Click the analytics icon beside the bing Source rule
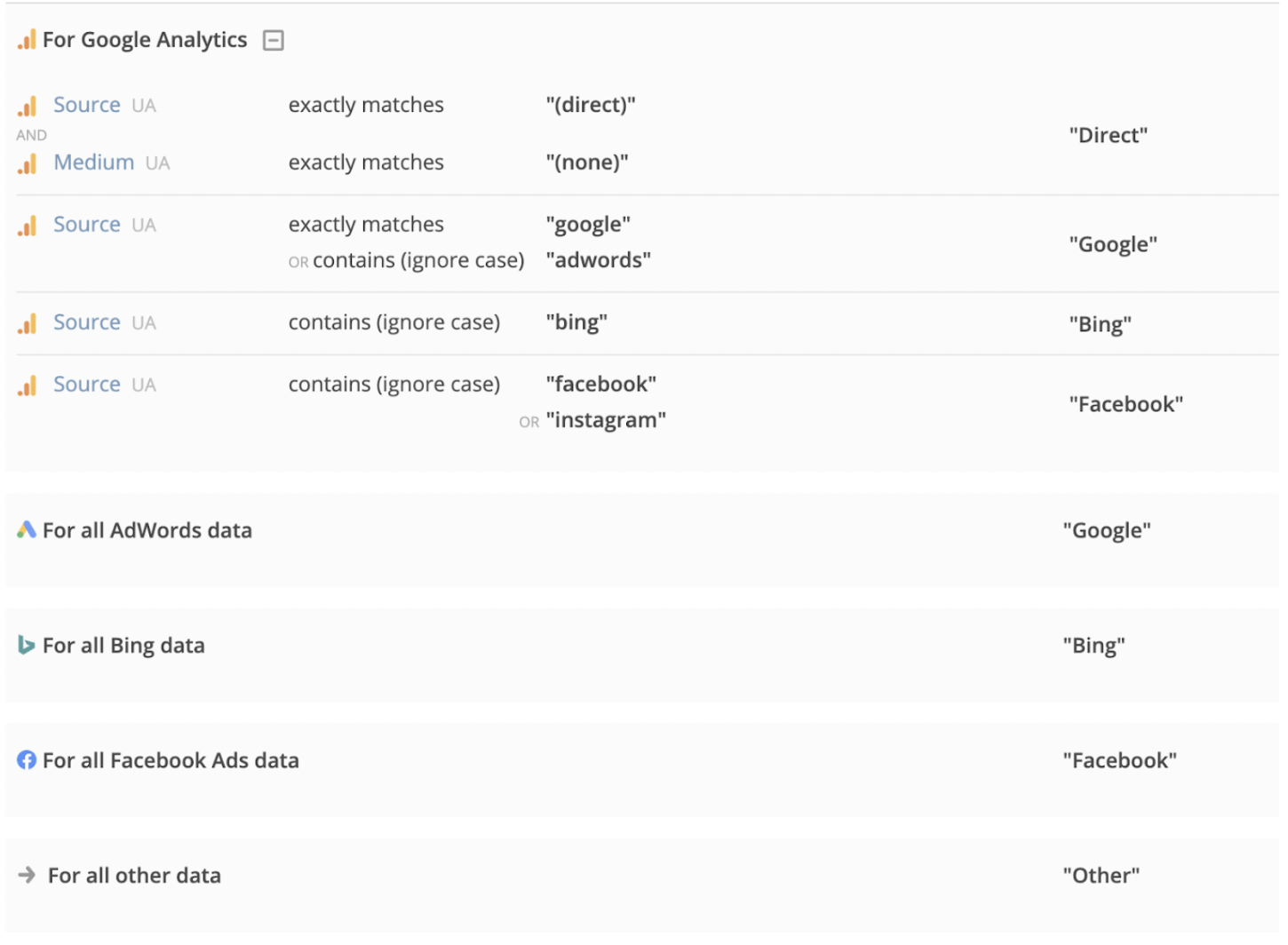 [27, 323]
